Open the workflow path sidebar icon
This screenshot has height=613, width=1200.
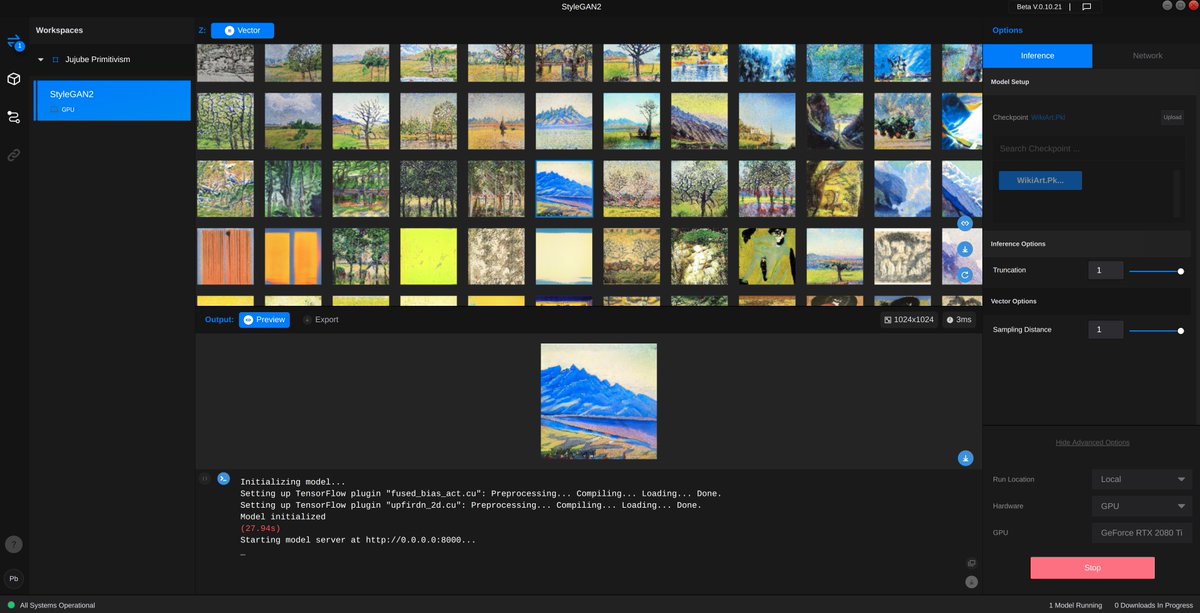(x=14, y=117)
